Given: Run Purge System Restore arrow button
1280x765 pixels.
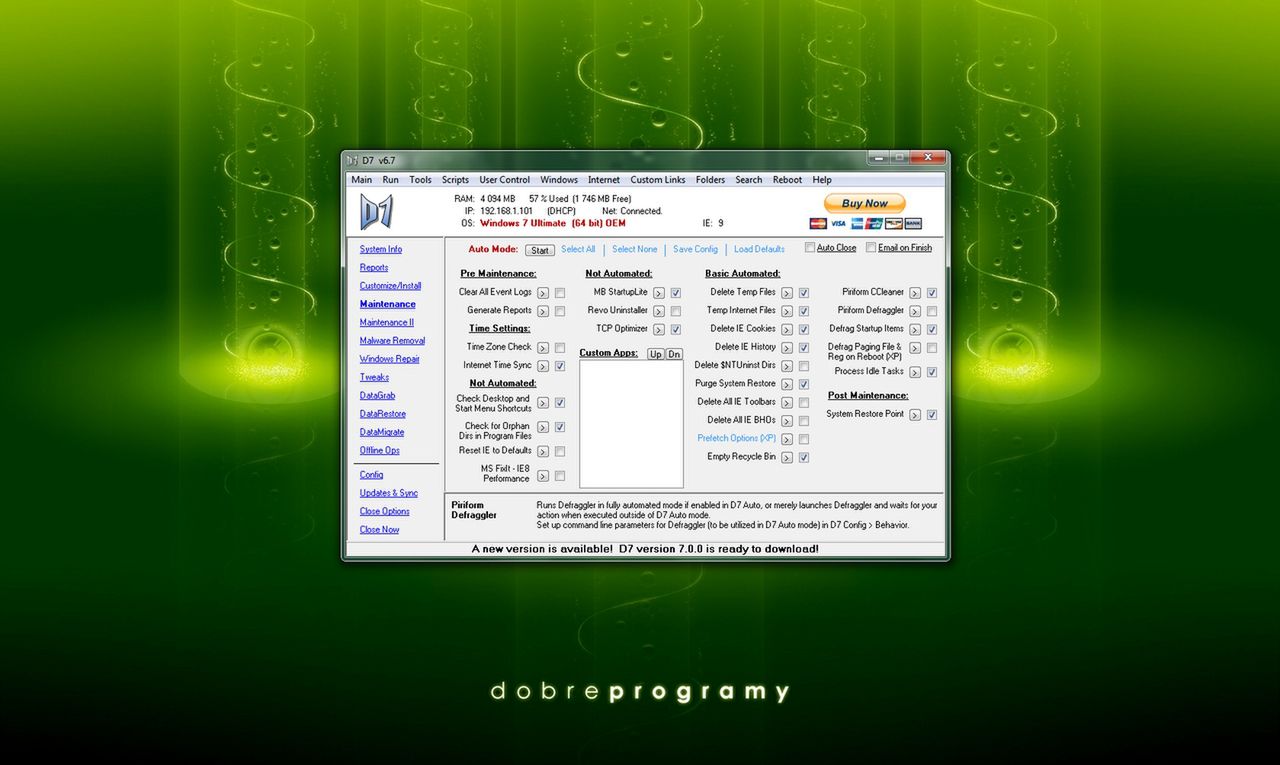Looking at the screenshot, I should 787,384.
